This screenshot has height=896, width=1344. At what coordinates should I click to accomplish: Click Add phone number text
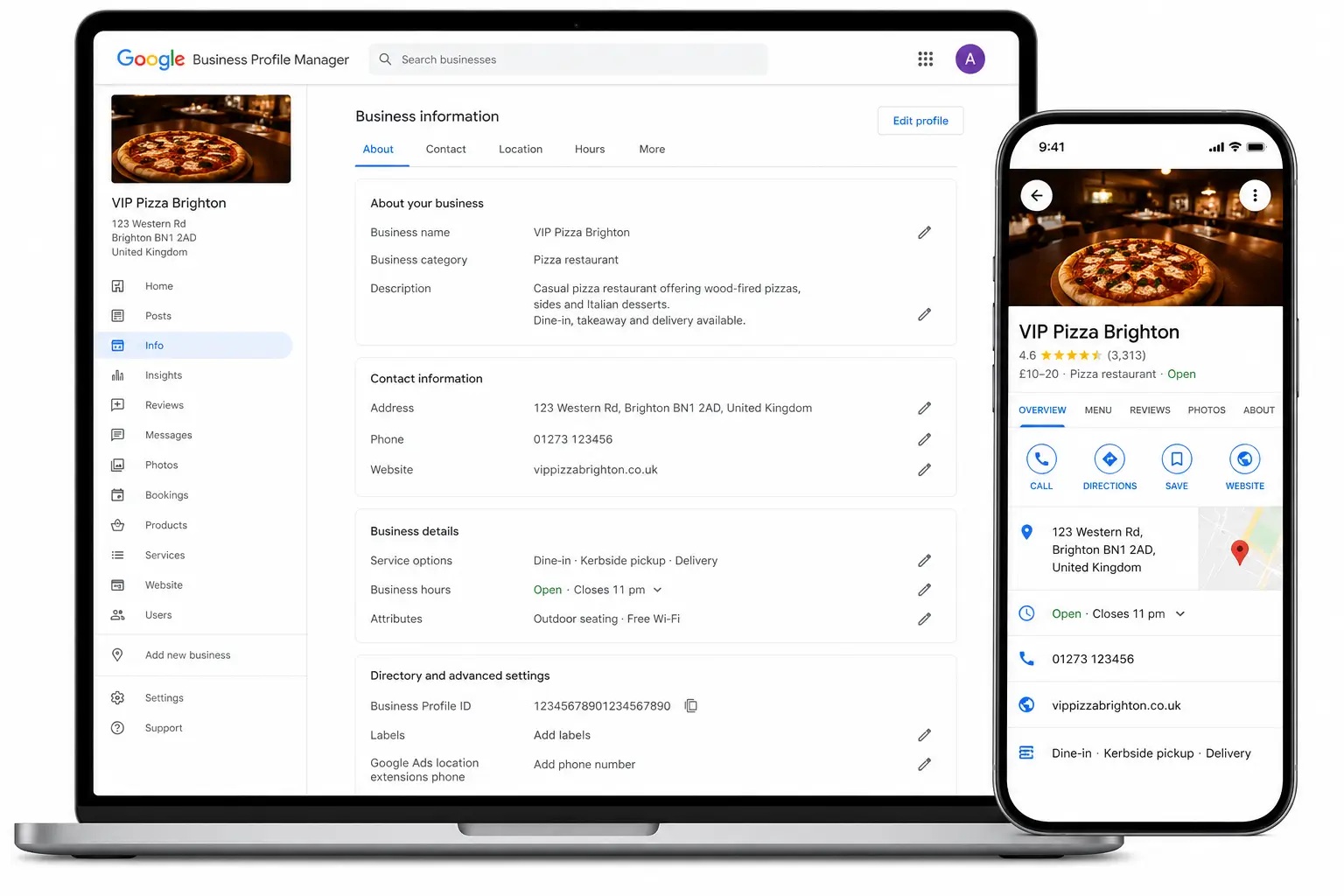pos(584,765)
